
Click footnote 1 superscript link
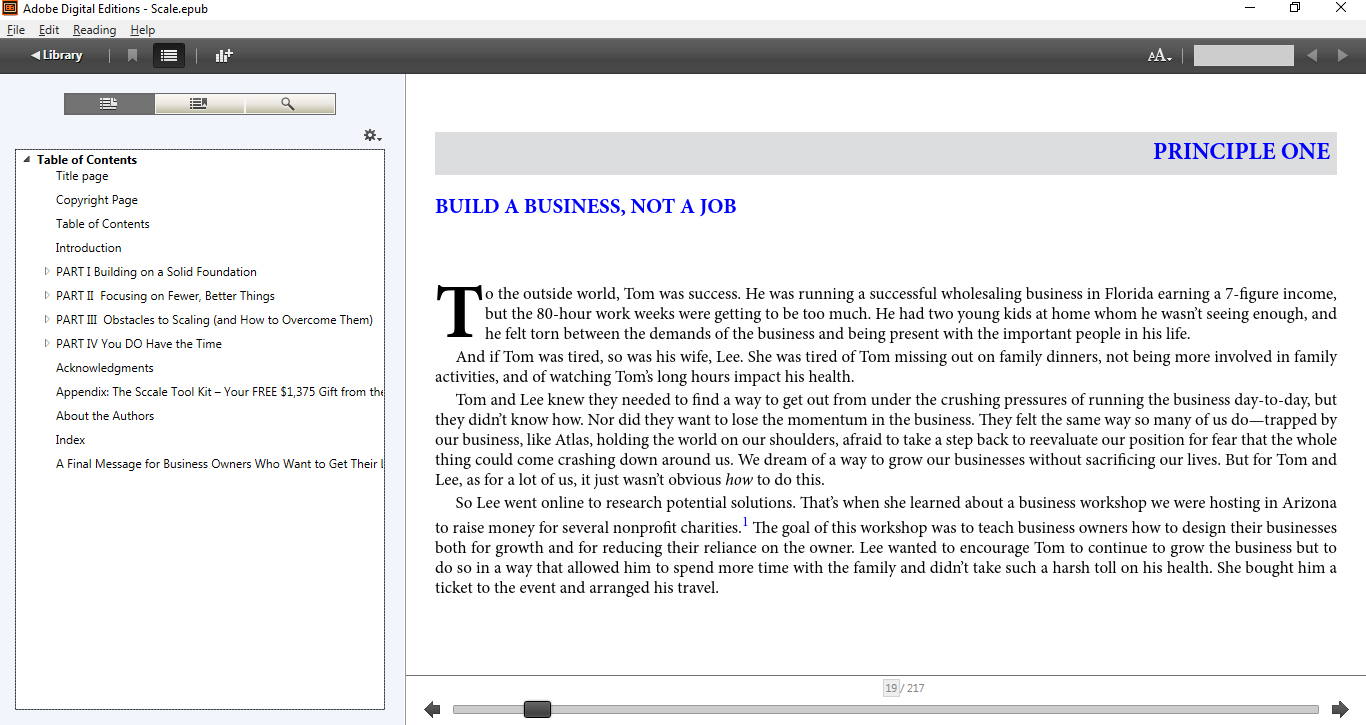pyautogui.click(x=745, y=521)
